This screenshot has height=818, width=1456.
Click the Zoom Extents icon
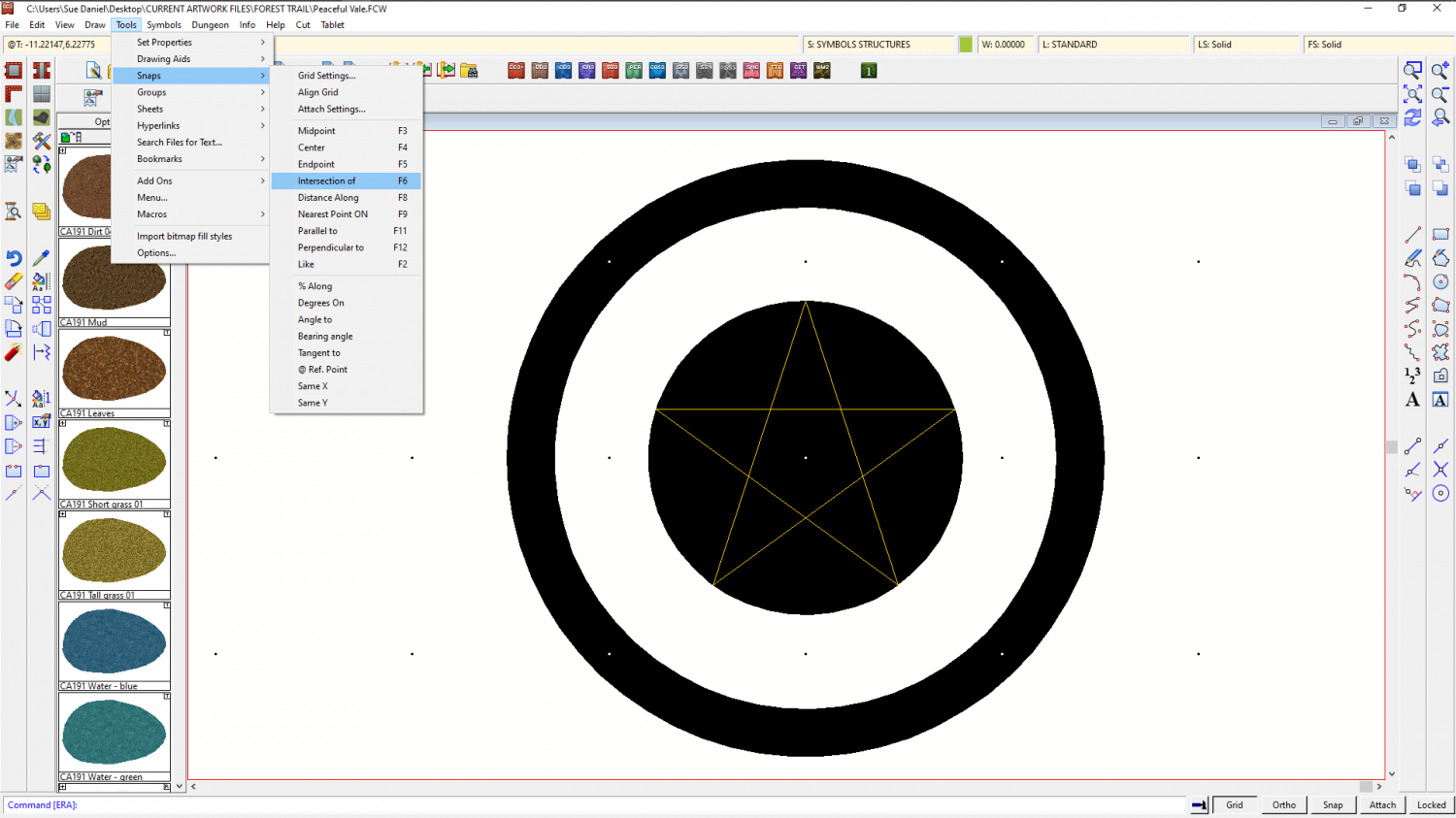click(1412, 94)
